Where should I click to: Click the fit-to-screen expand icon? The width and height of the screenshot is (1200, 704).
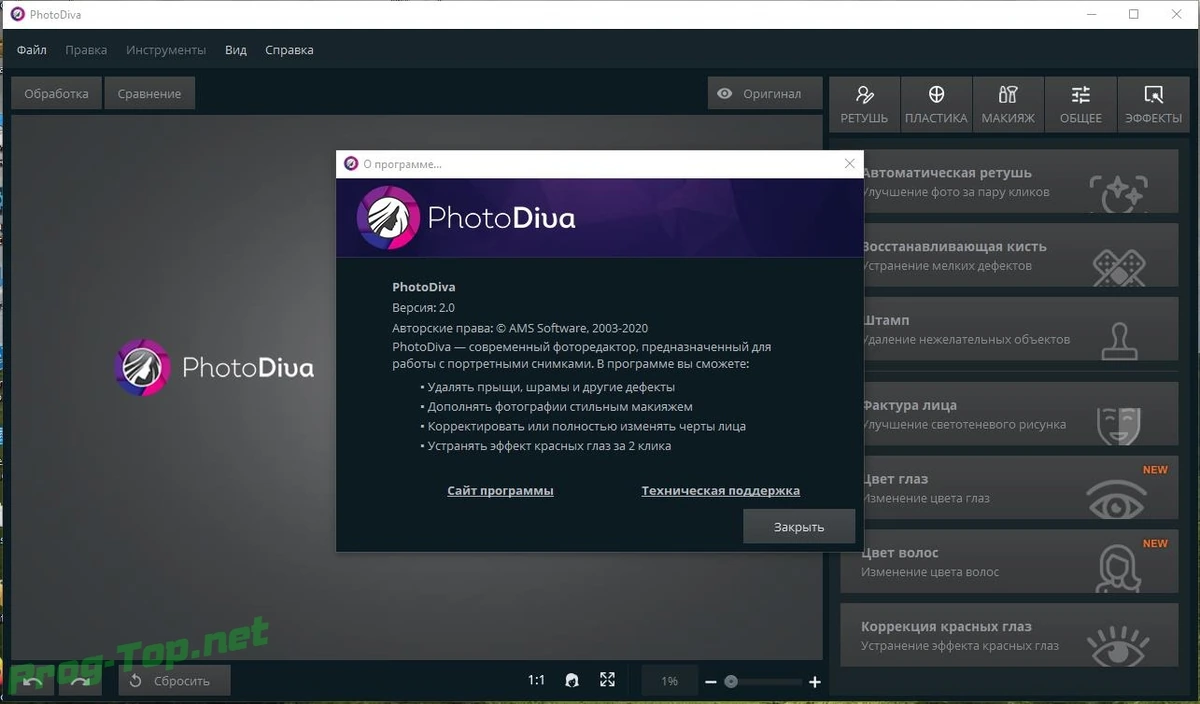click(607, 680)
